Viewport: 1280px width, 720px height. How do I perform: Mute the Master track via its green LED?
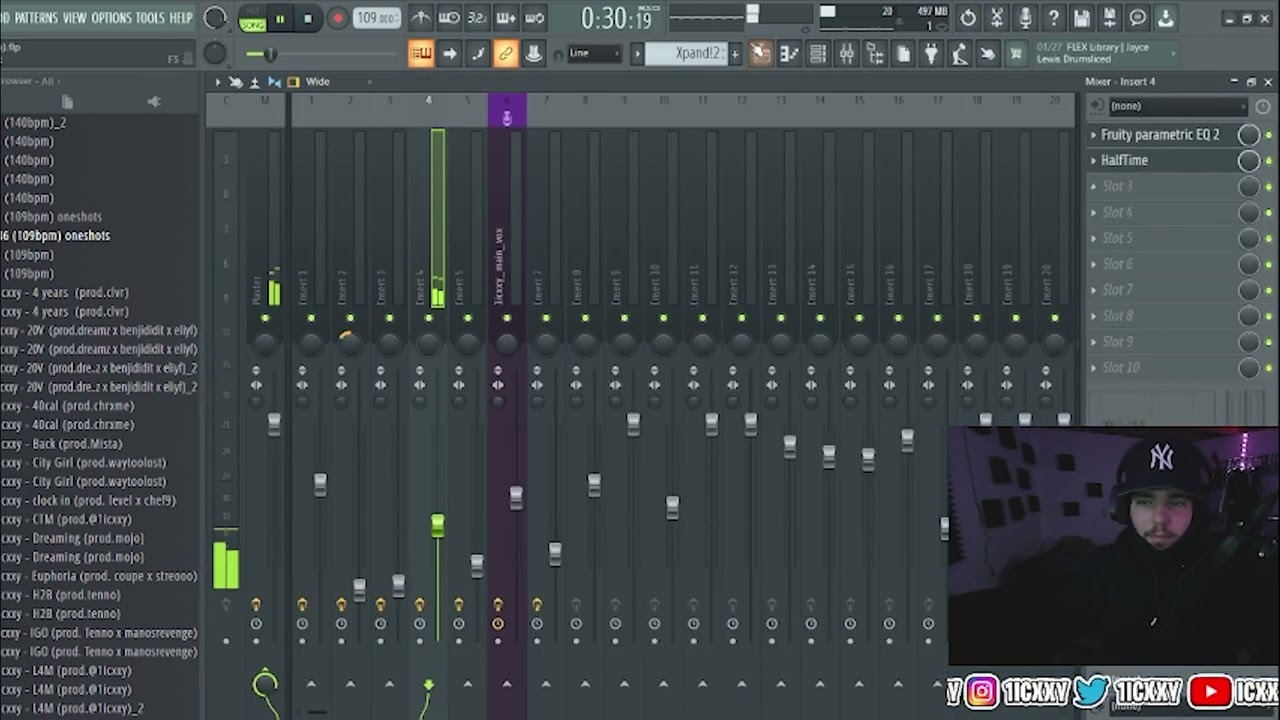(265, 318)
